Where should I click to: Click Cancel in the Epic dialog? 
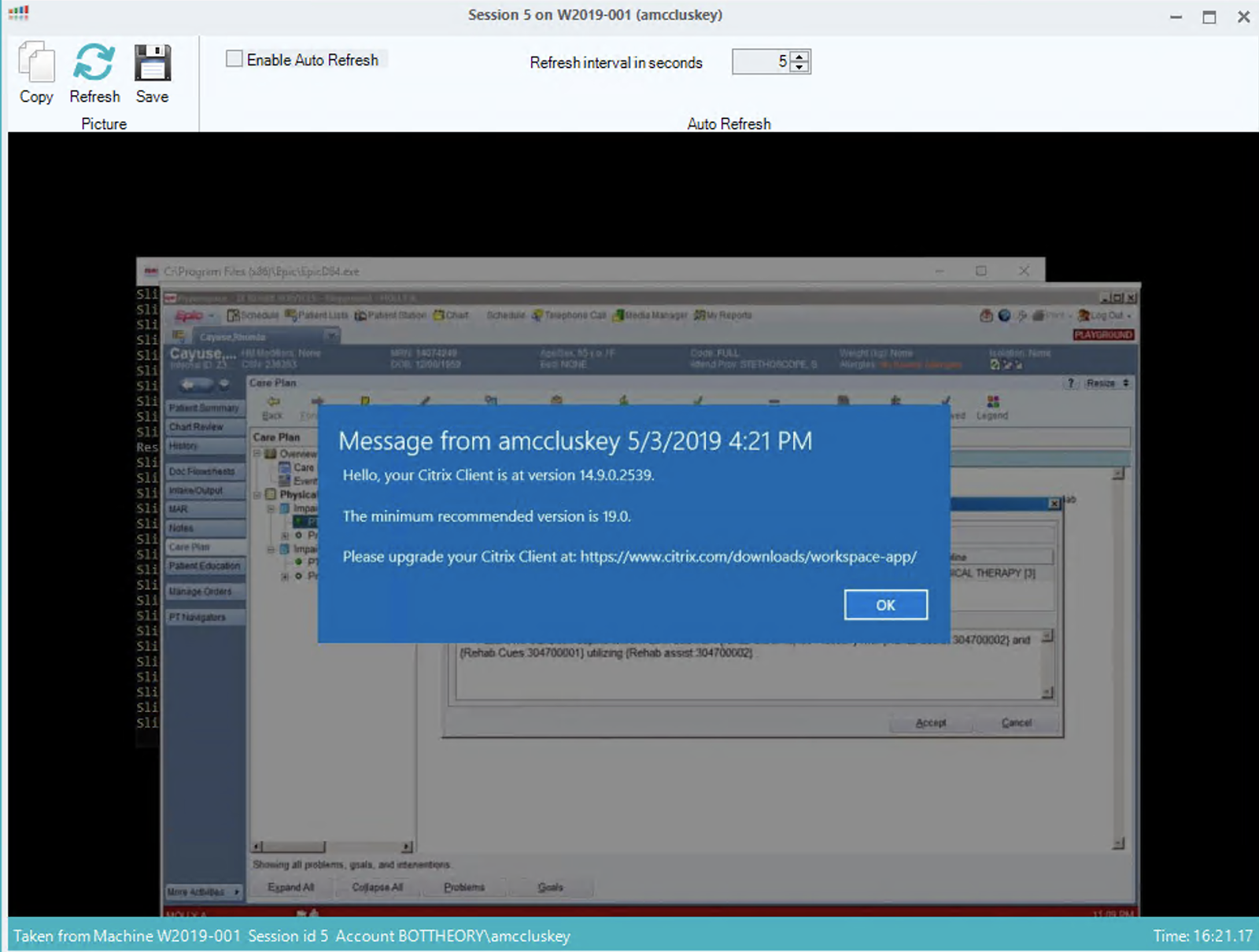click(1016, 722)
